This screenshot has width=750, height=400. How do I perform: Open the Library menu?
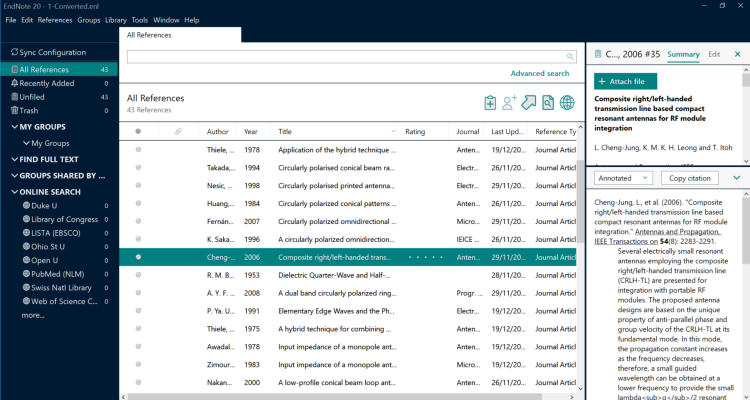[116, 20]
